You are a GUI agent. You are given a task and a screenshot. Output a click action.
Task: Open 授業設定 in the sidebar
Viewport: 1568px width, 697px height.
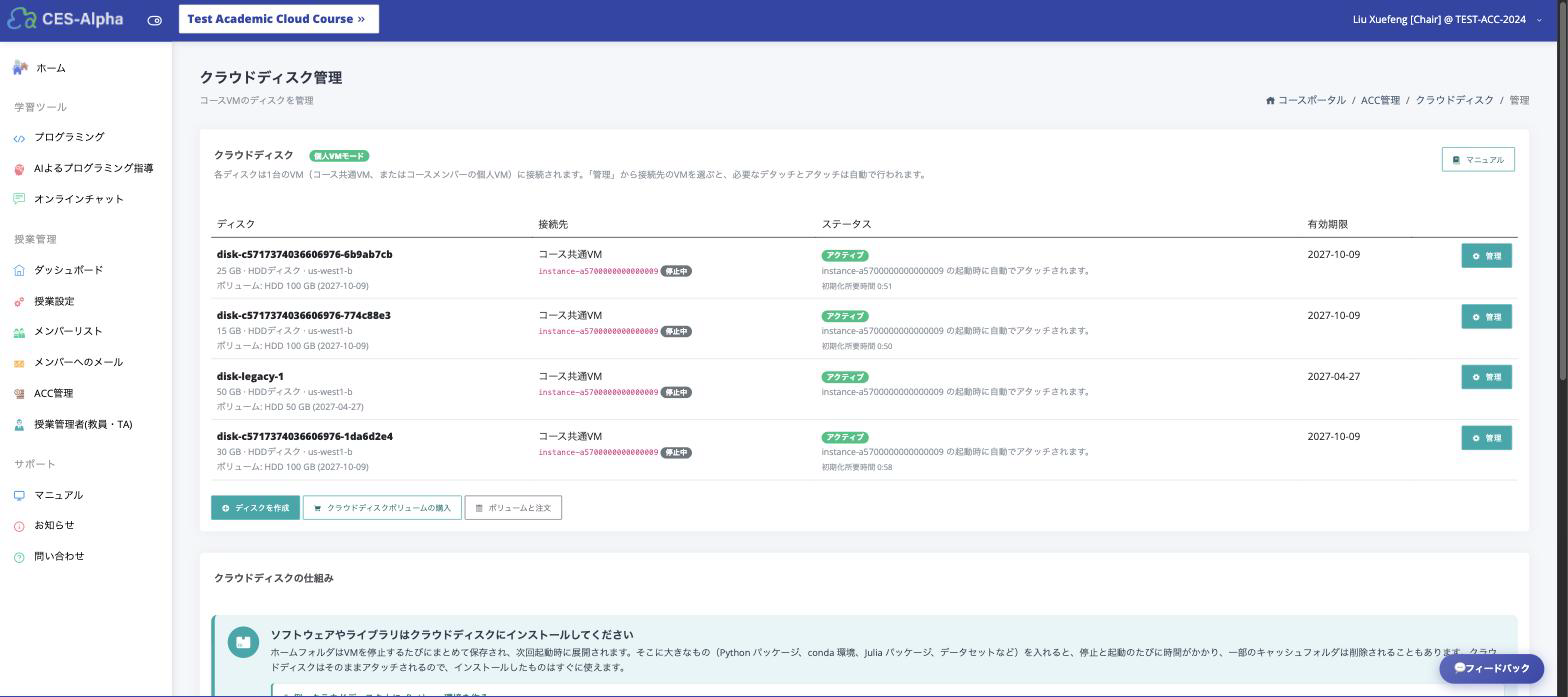click(x=54, y=301)
